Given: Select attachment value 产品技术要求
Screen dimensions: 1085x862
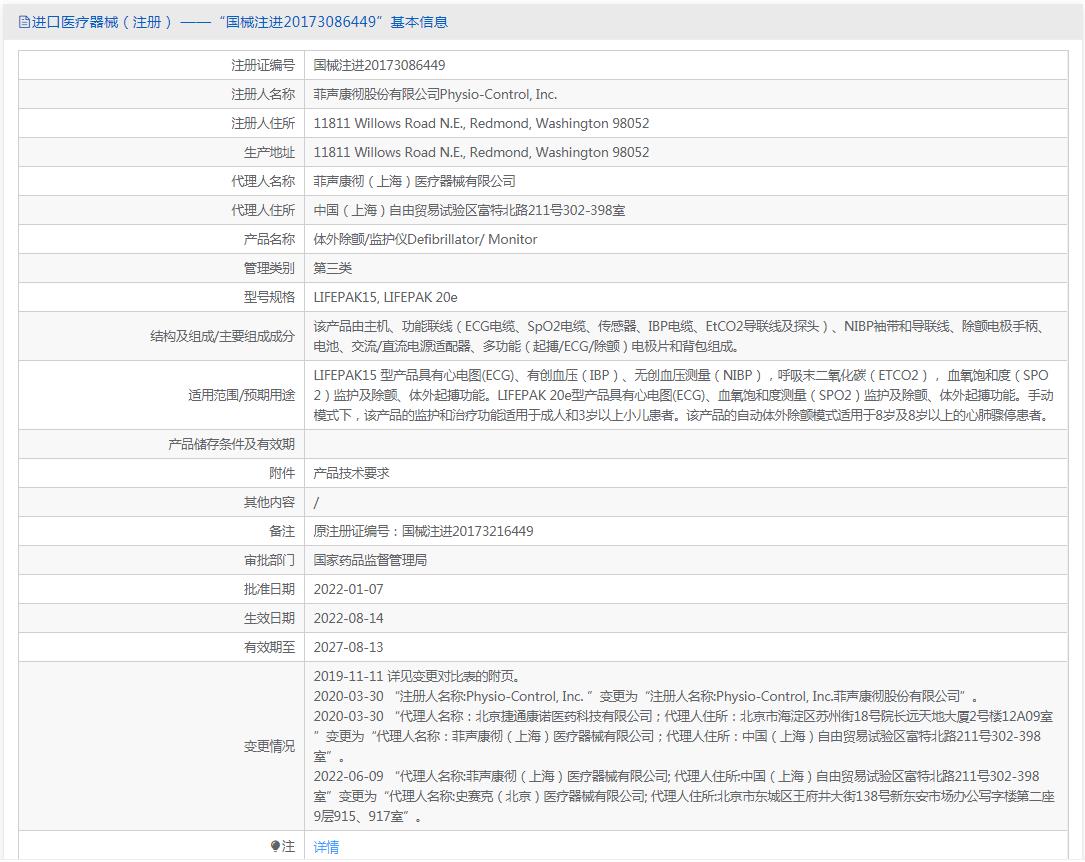Looking at the screenshot, I should click(x=352, y=473).
